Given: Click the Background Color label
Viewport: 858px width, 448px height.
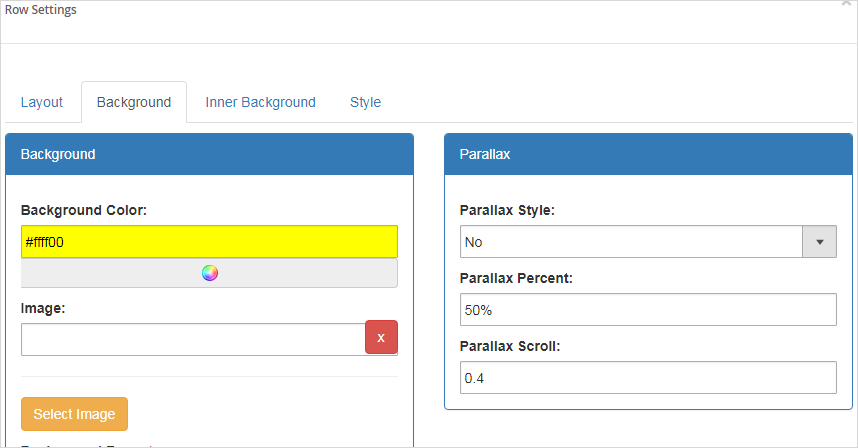Looking at the screenshot, I should coord(84,210).
